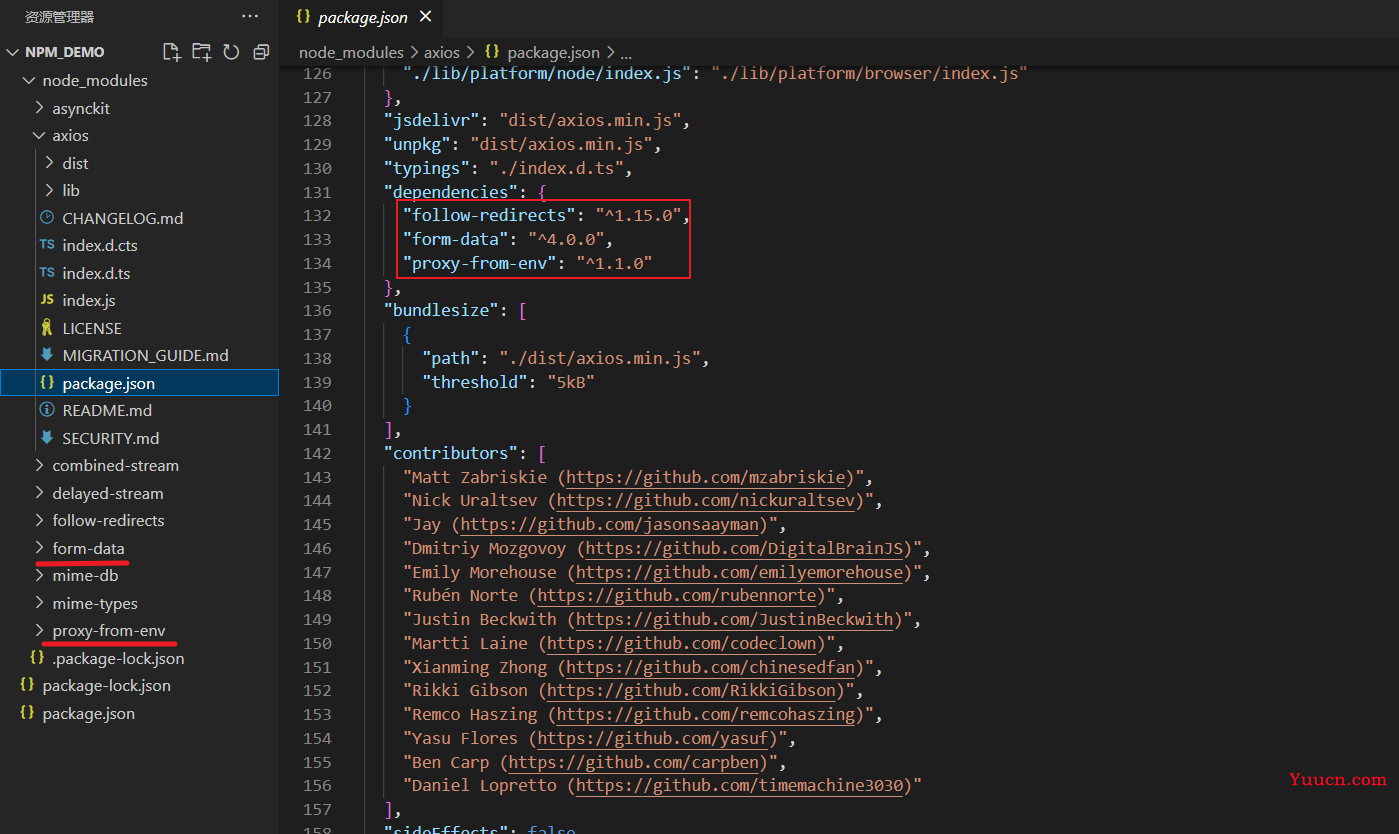Click the "typings" key text
1399x834 pixels.
(427, 168)
